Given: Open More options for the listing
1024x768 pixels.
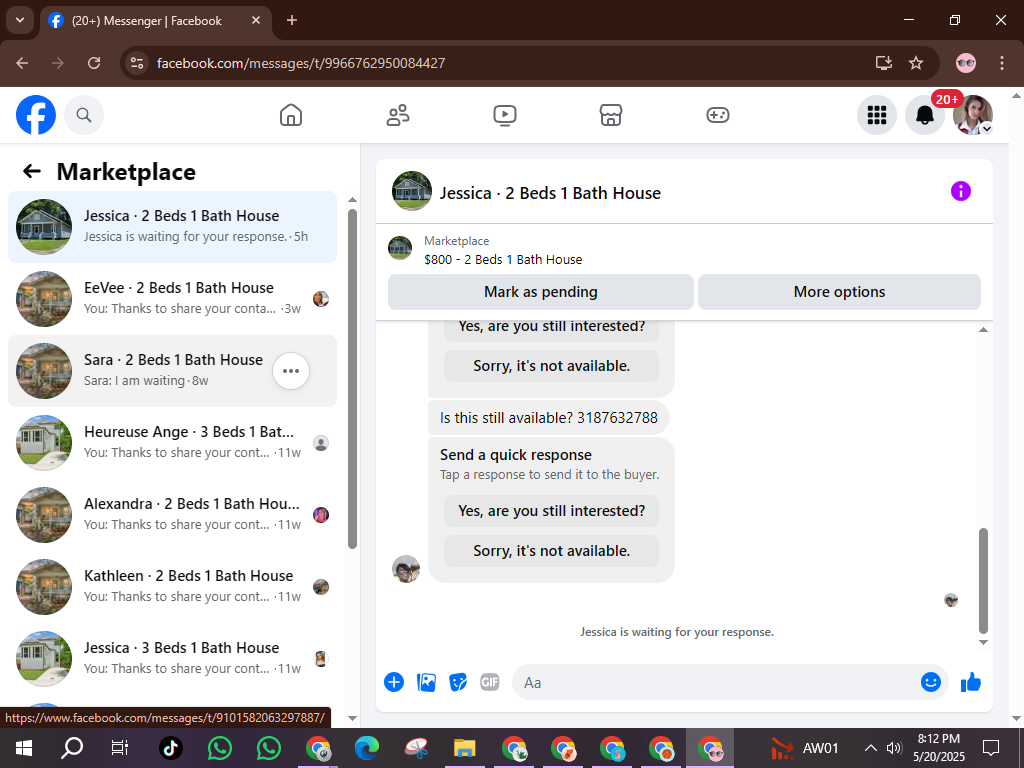Looking at the screenshot, I should tap(839, 292).
